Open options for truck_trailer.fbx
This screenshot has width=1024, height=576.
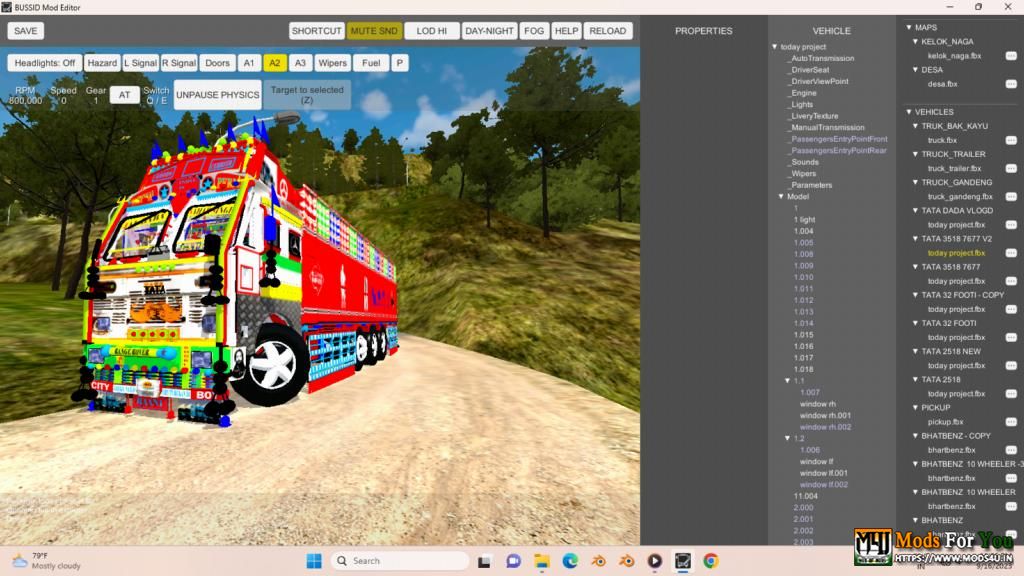point(1010,168)
